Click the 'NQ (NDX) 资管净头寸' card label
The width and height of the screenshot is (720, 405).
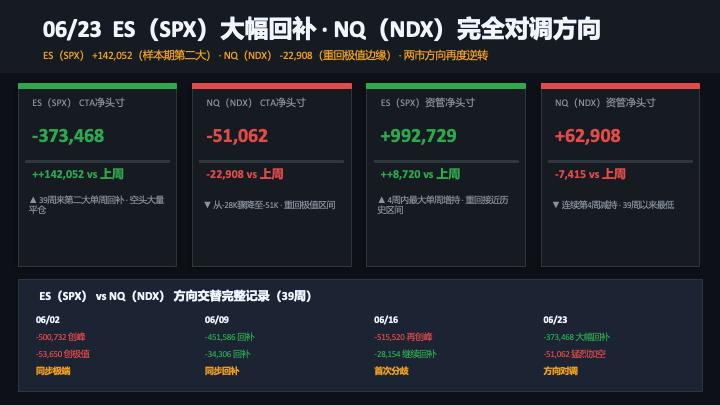coord(605,103)
